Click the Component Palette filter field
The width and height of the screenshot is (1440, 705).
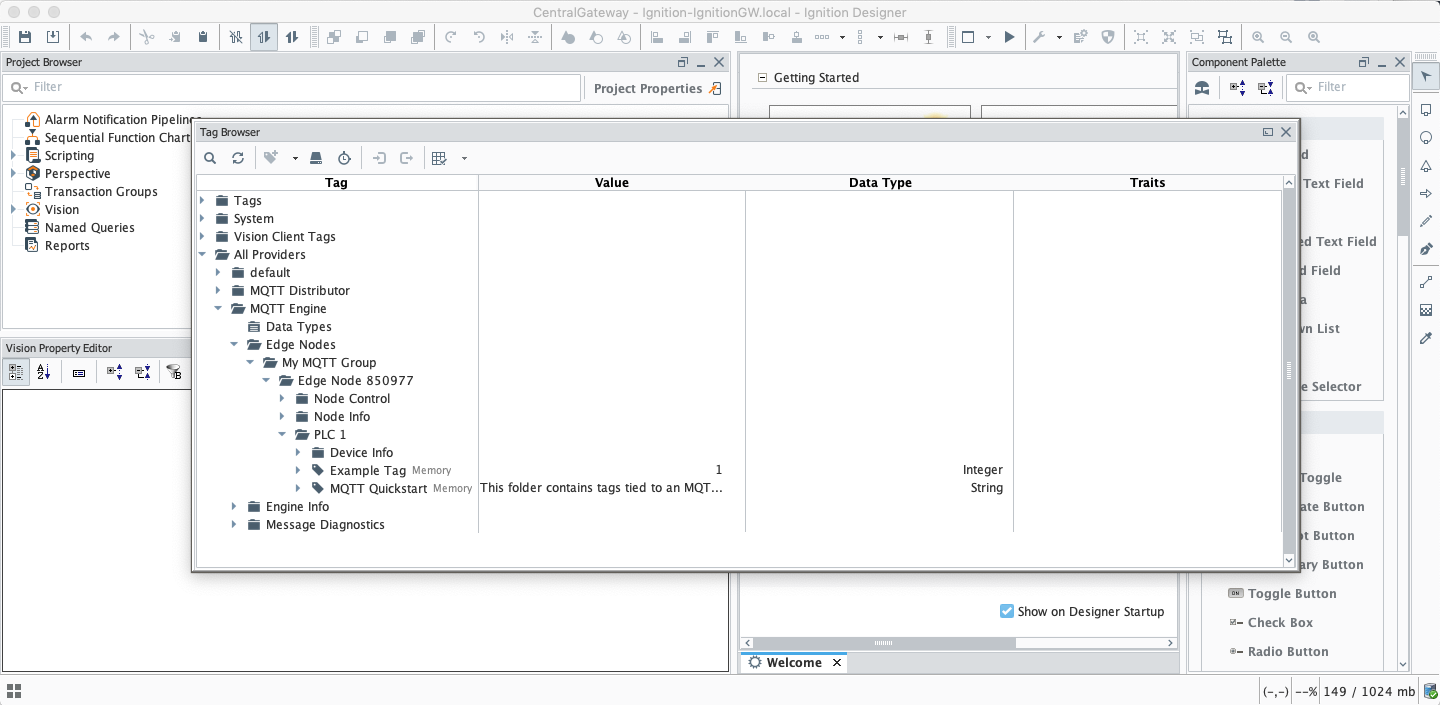(1348, 87)
